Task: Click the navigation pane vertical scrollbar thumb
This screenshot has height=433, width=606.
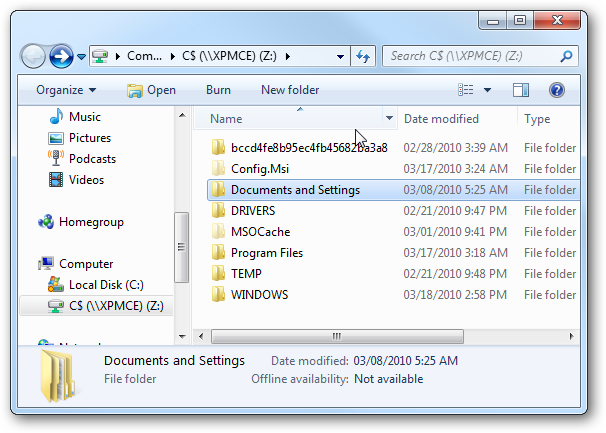Action: [181, 247]
